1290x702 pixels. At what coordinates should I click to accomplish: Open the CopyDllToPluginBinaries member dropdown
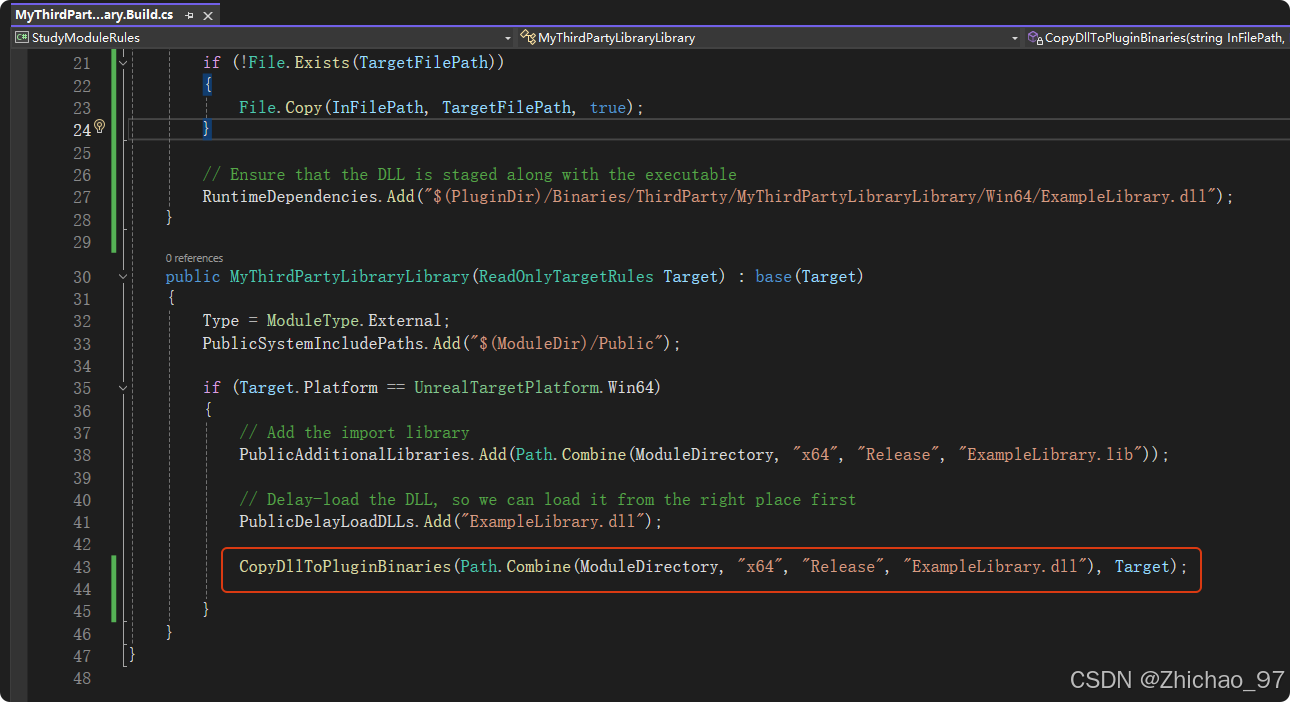[1157, 38]
